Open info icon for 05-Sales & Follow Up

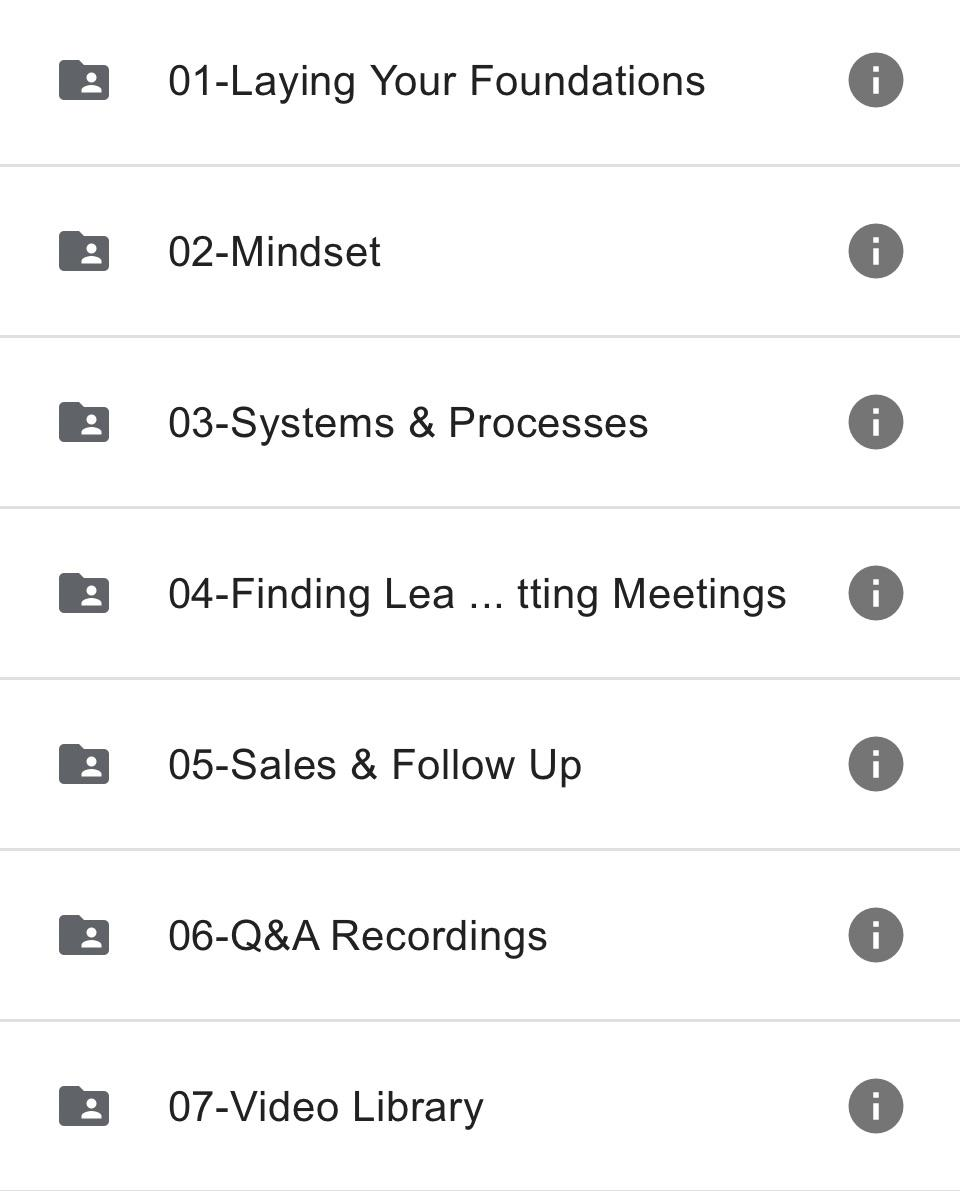pyautogui.click(x=876, y=763)
